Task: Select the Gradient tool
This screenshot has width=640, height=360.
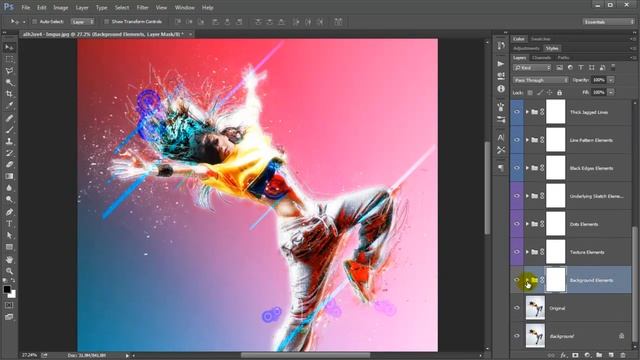Action: (9, 176)
